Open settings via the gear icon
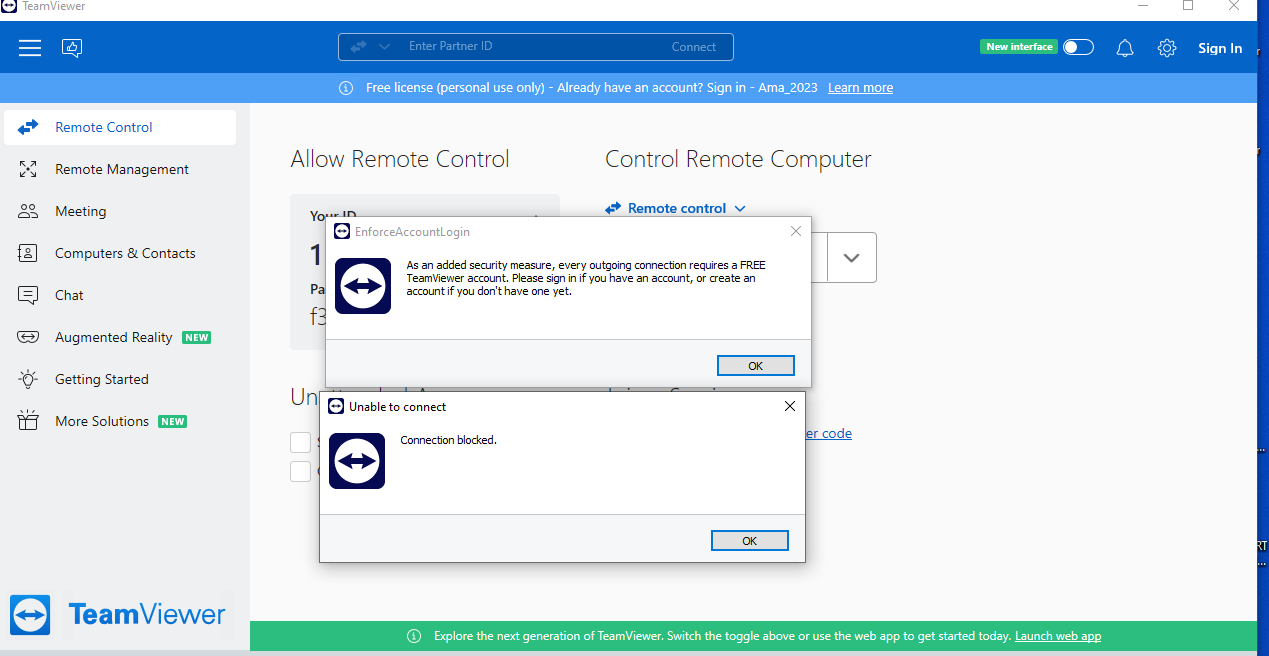Screen dimensions: 1269x656 click(1167, 48)
